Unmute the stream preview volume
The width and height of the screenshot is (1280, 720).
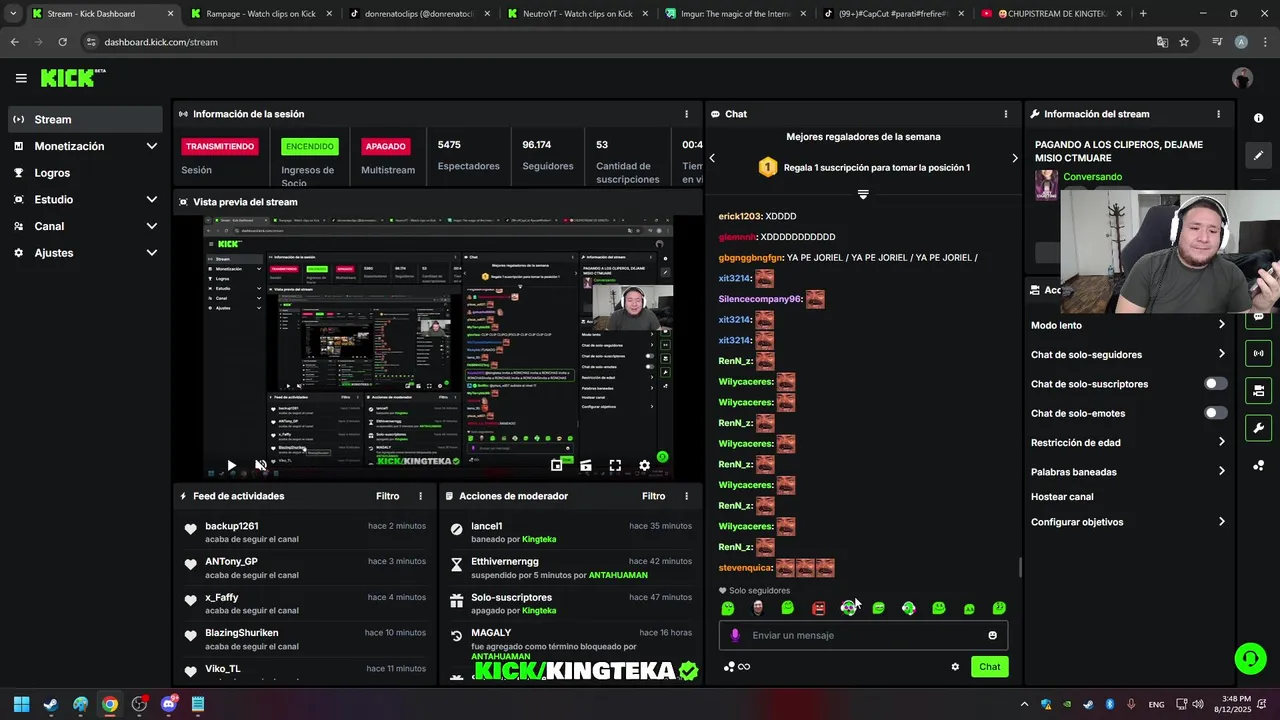coord(261,466)
